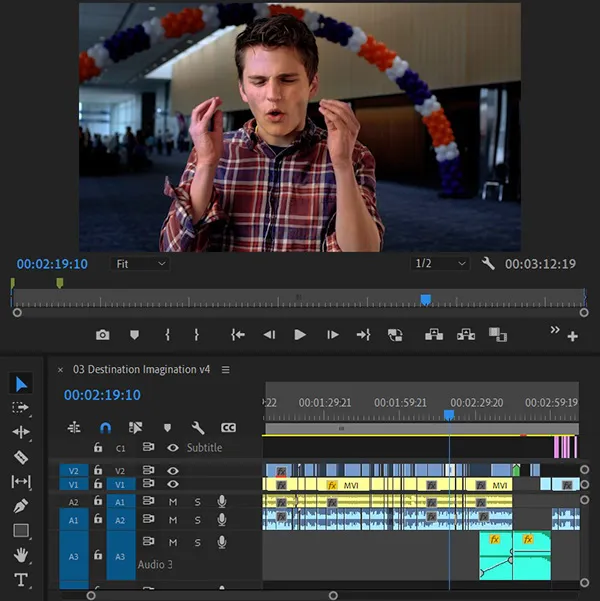Open the Fit zoom level dropdown
The width and height of the screenshot is (600, 601).
click(x=140, y=264)
